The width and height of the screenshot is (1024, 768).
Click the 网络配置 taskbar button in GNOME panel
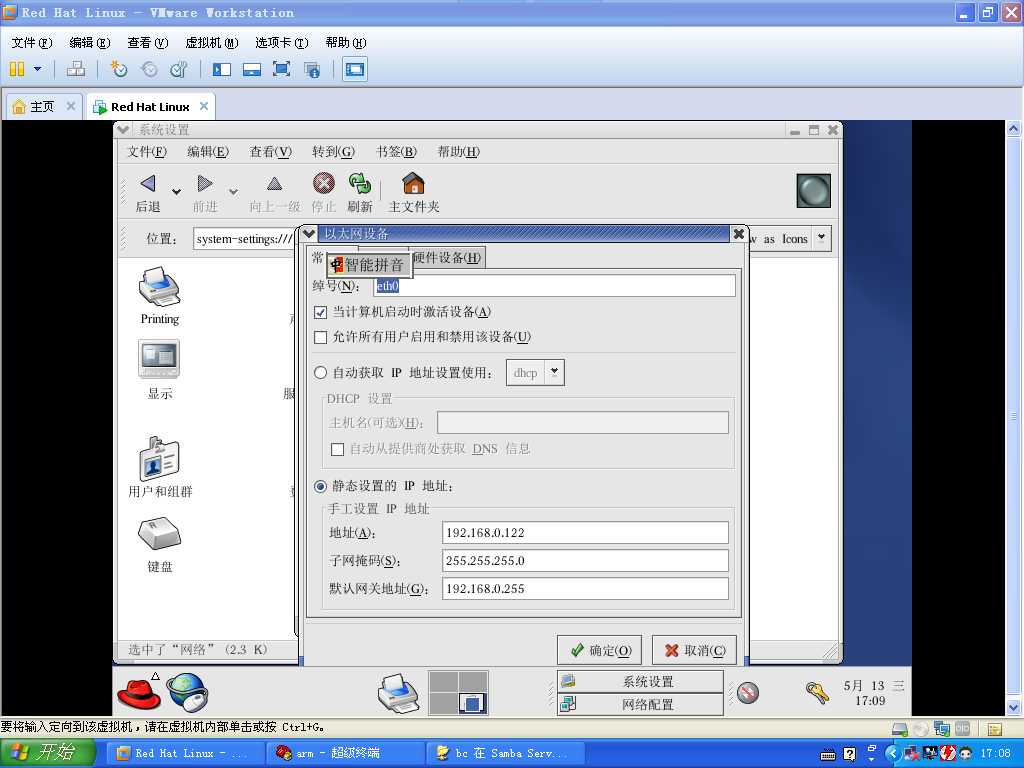pyautogui.click(x=640, y=705)
